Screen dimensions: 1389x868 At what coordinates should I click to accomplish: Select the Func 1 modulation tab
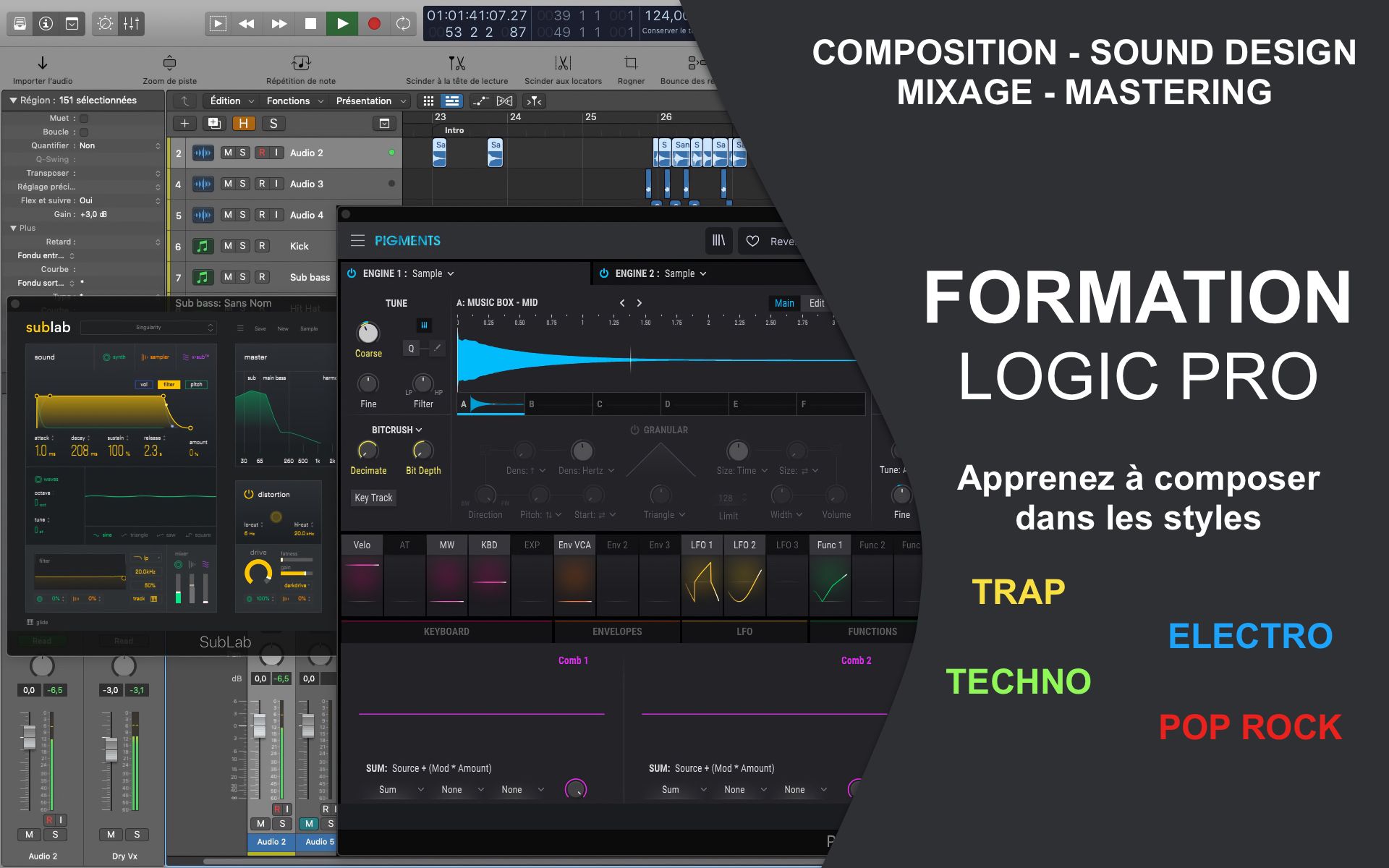830,545
